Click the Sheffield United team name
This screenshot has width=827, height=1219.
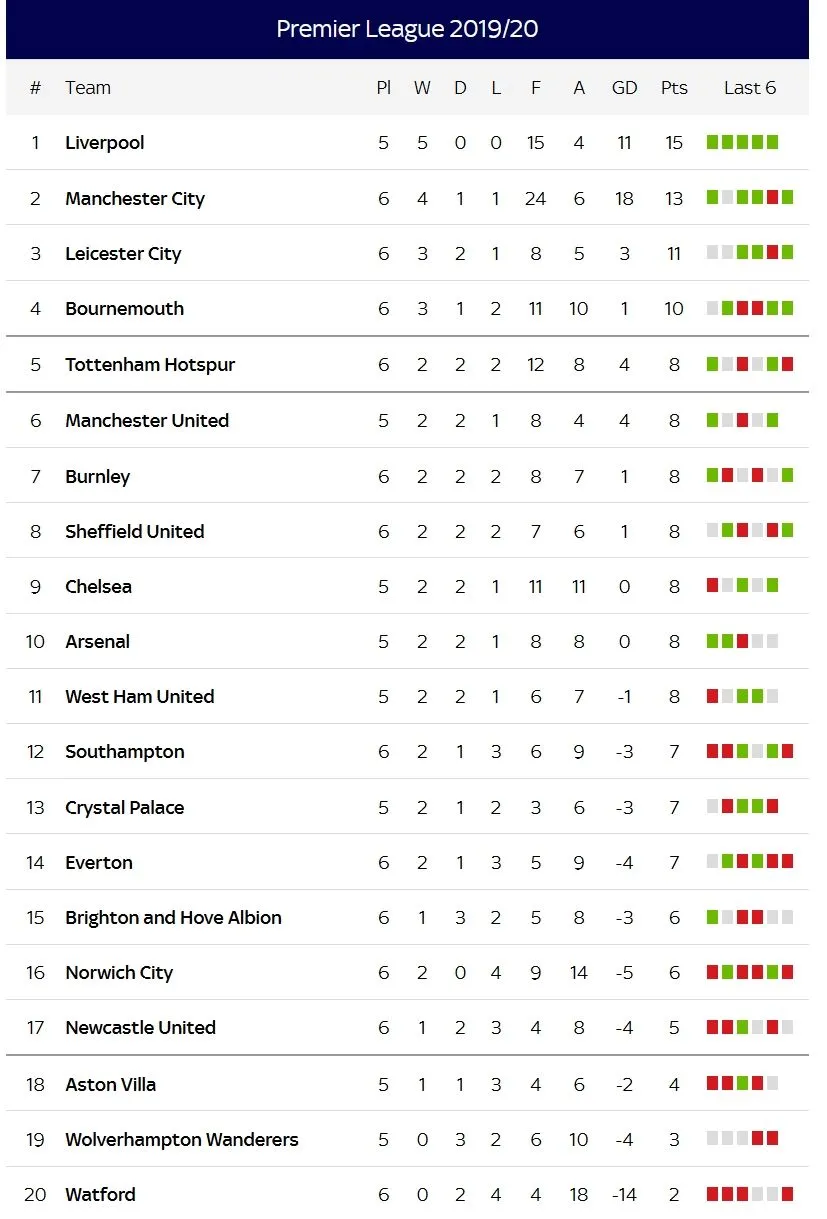pos(134,532)
